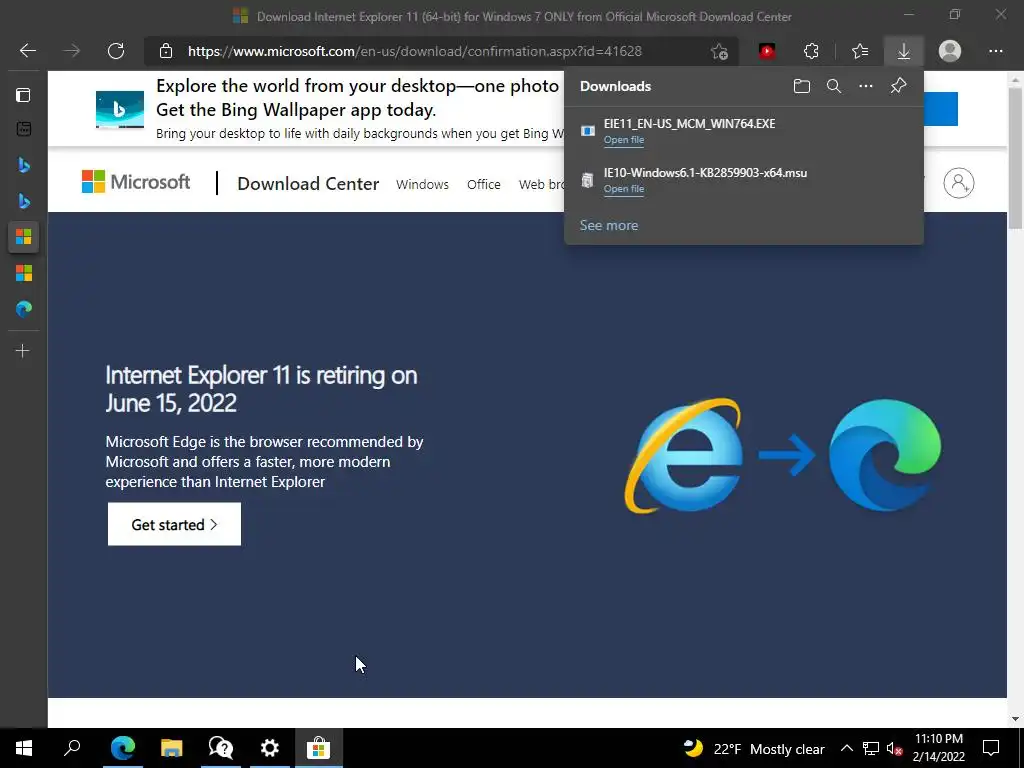Click the Get started button
Viewport: 1024px width, 768px height.
174,524
